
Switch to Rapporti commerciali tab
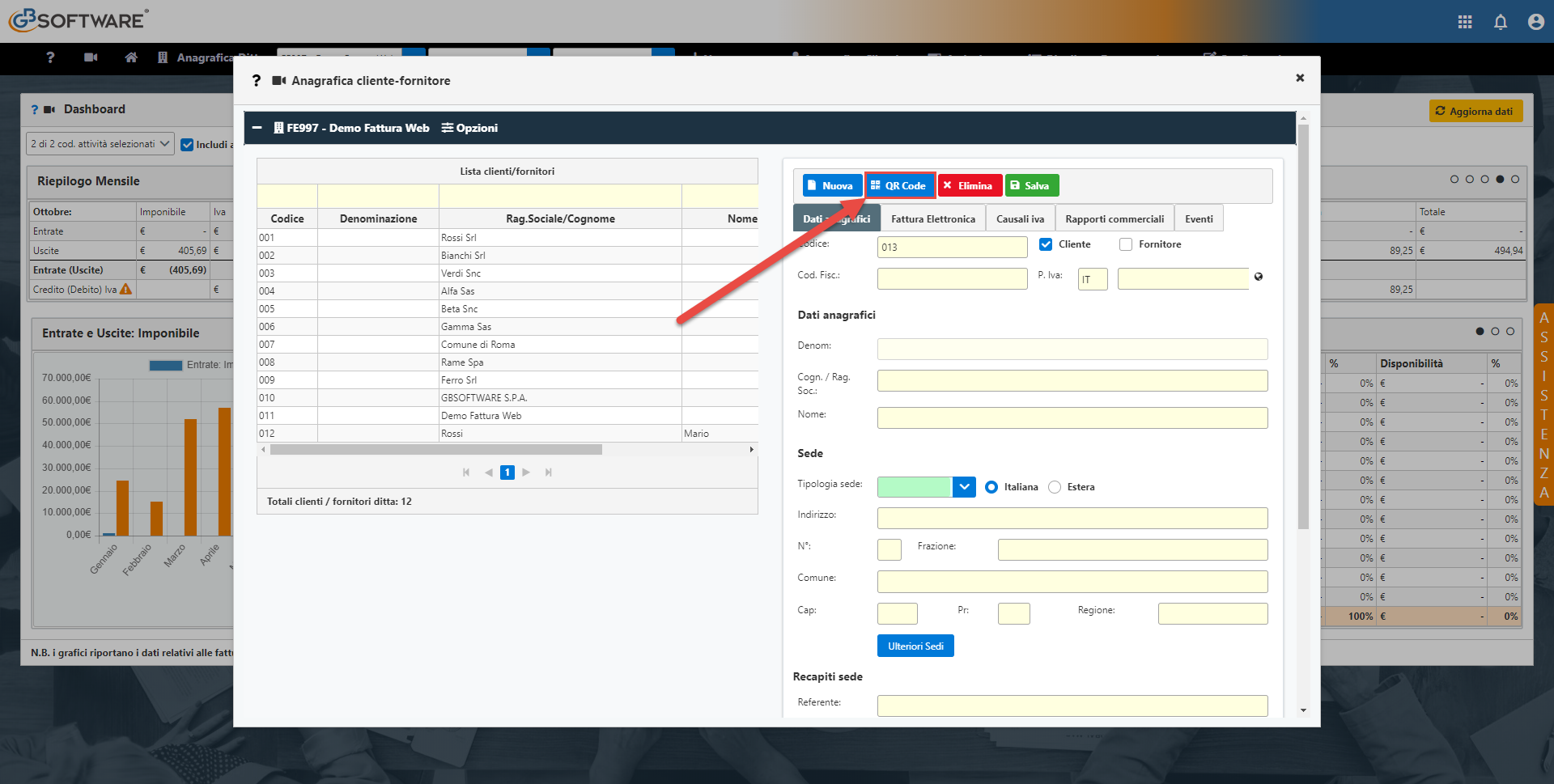[x=1115, y=219]
